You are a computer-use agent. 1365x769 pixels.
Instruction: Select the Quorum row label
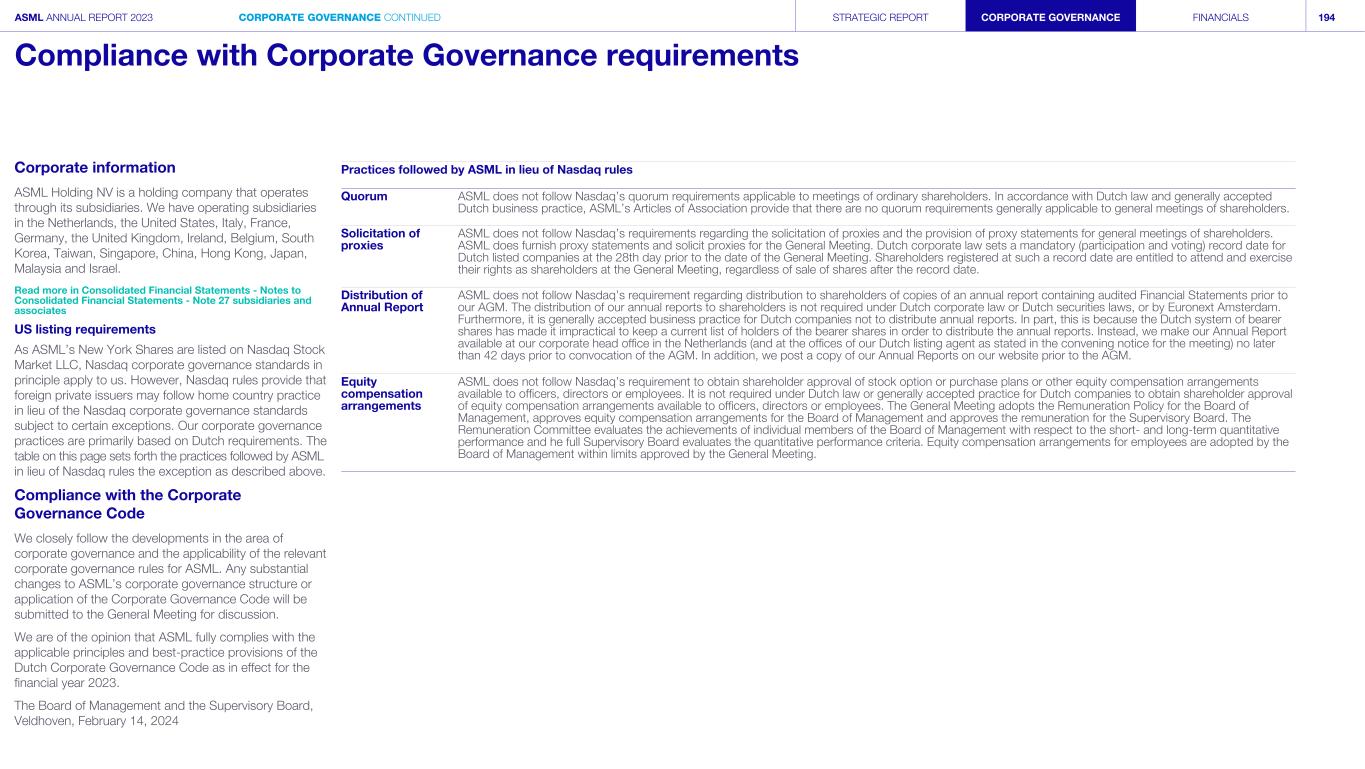364,196
